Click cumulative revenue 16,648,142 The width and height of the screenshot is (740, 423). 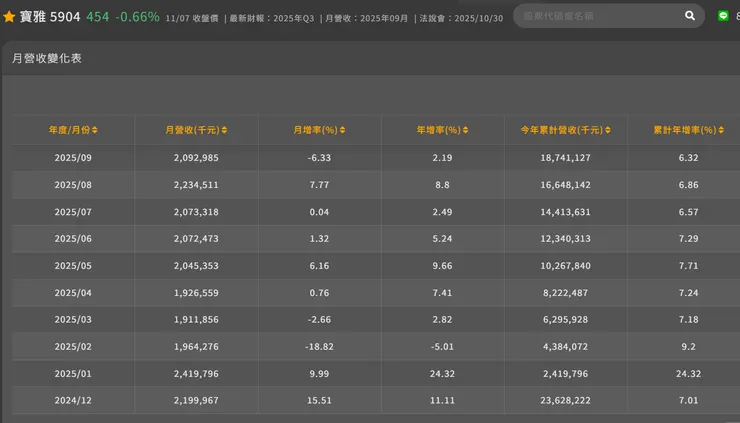tap(565, 185)
